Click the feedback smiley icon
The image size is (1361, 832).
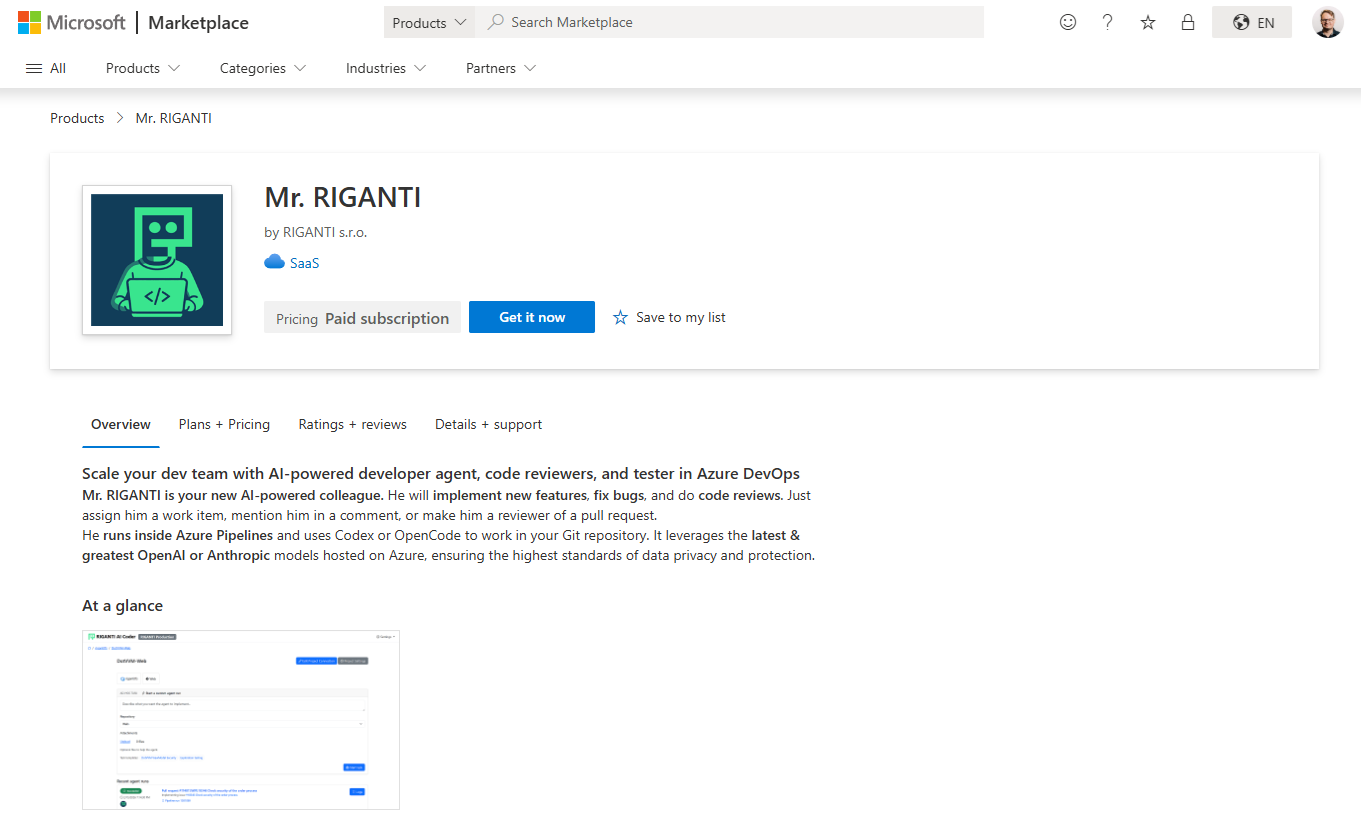coord(1067,21)
